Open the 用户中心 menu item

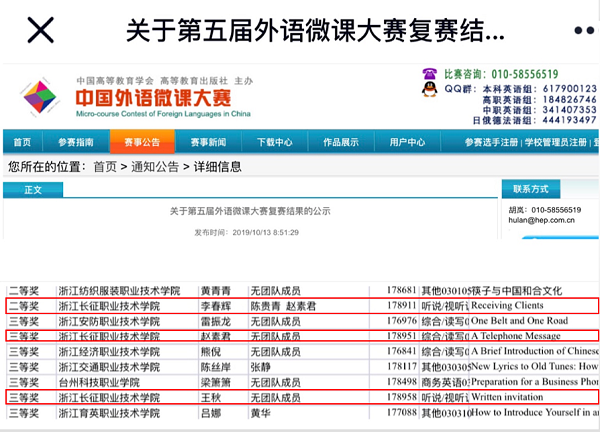click(x=407, y=142)
